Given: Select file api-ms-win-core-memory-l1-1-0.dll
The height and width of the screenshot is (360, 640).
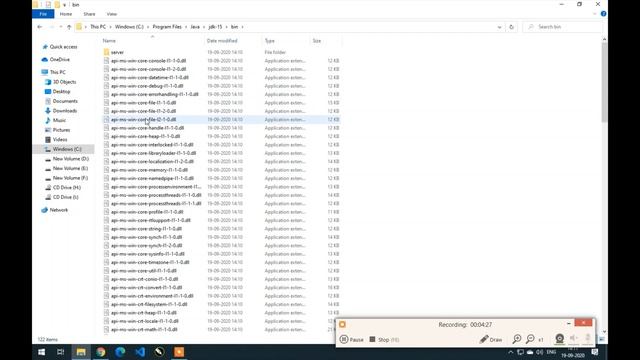Looking at the screenshot, I should tap(149, 170).
